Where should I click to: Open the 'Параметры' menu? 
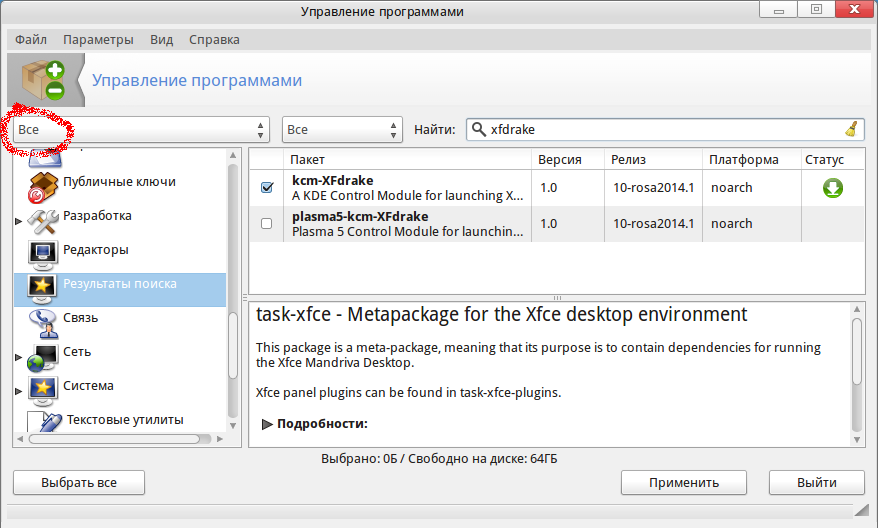(98, 40)
